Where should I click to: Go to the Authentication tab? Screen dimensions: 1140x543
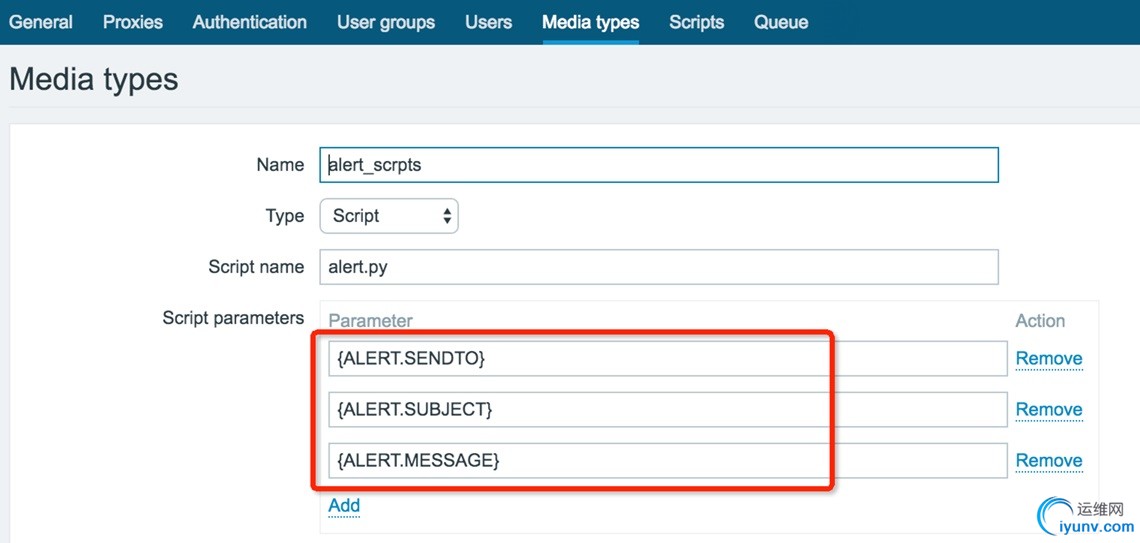250,22
